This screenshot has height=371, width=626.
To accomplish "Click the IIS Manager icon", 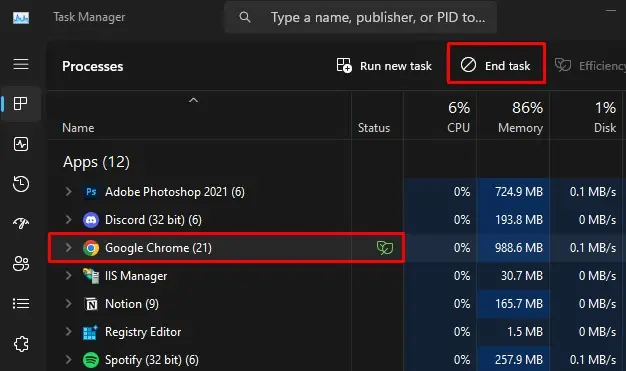I will (91, 276).
